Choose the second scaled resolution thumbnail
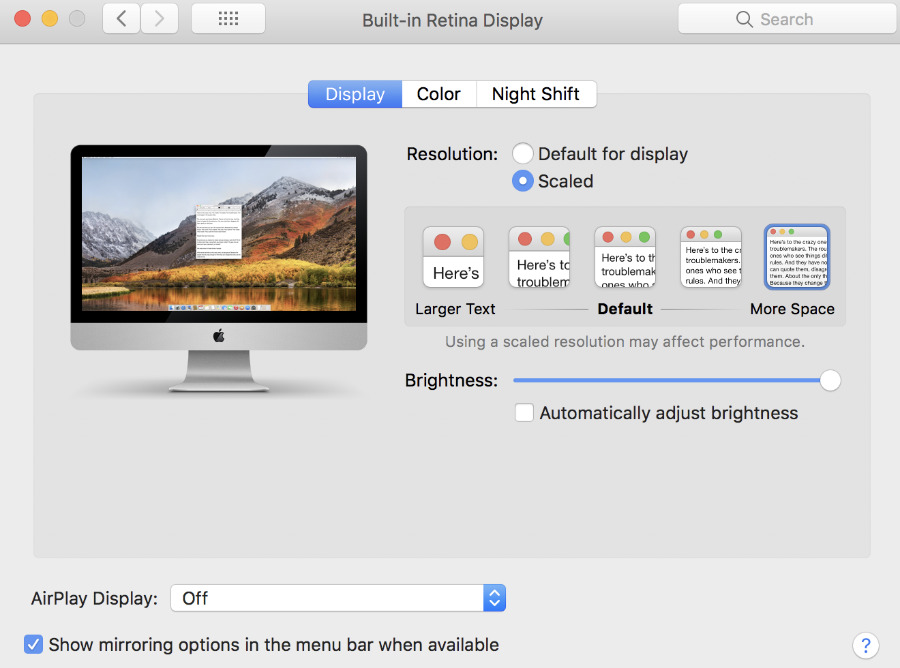900x668 pixels. (x=539, y=257)
